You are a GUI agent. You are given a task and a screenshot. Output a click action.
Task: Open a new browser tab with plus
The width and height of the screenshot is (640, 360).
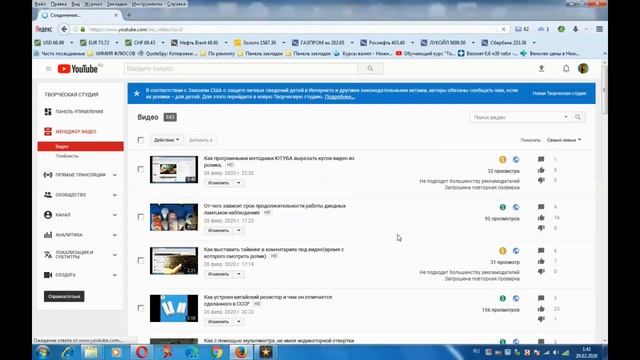click(x=129, y=15)
